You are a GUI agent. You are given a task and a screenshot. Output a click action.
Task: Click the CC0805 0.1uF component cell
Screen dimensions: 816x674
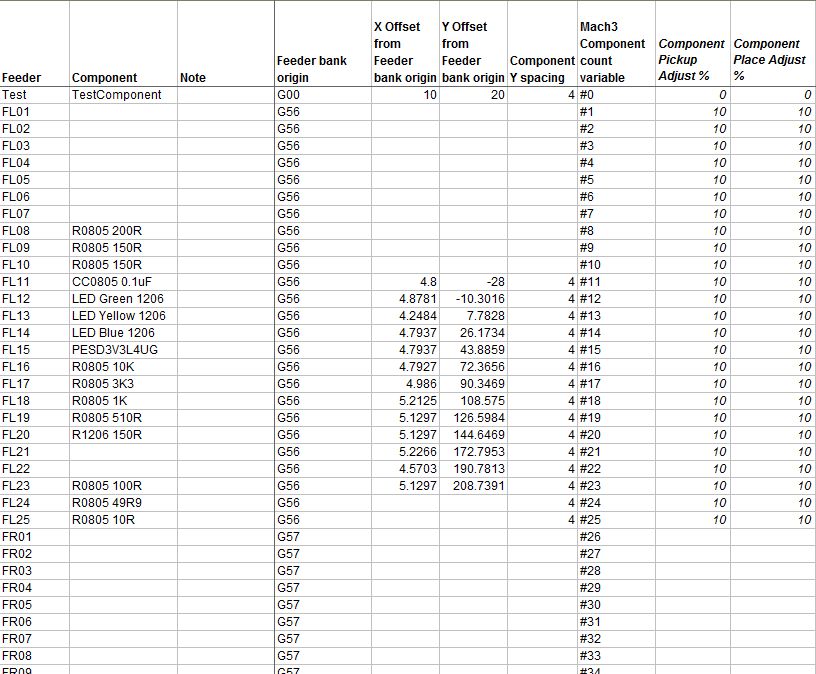109,282
